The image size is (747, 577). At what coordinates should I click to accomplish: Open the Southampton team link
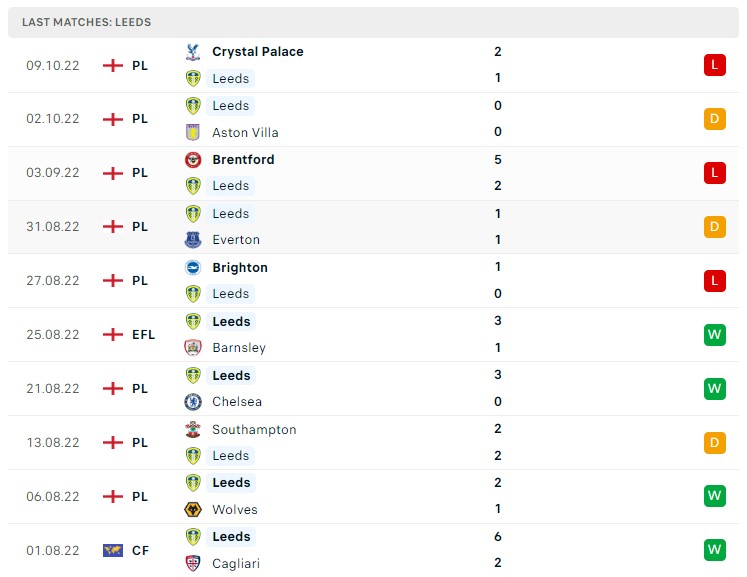point(254,430)
